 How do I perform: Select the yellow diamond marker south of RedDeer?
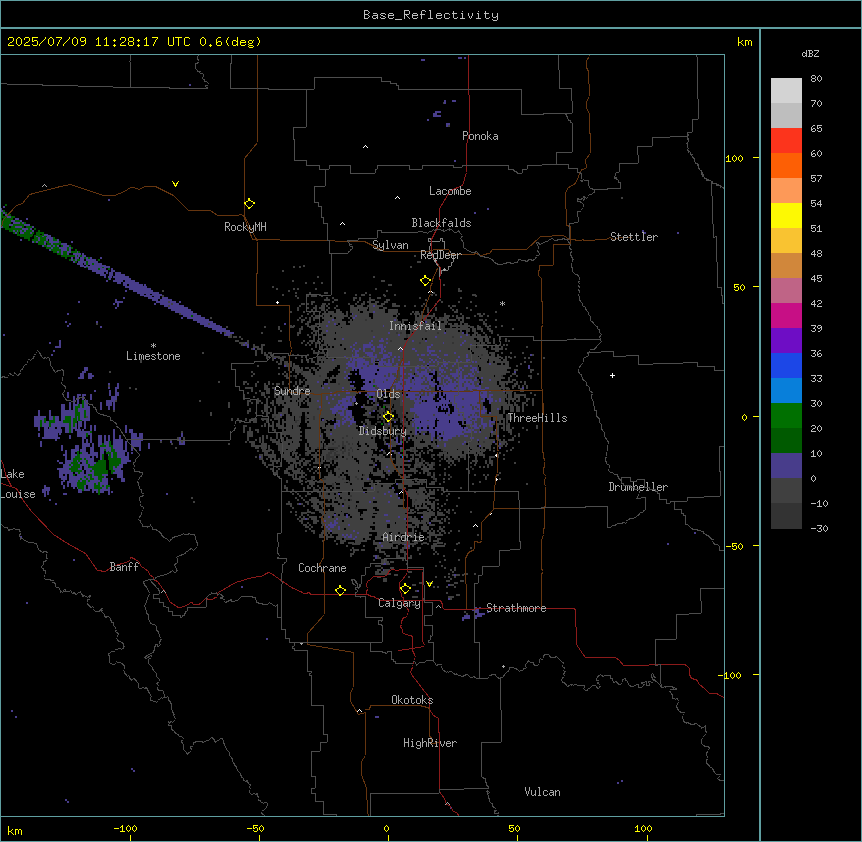pyautogui.click(x=425, y=281)
